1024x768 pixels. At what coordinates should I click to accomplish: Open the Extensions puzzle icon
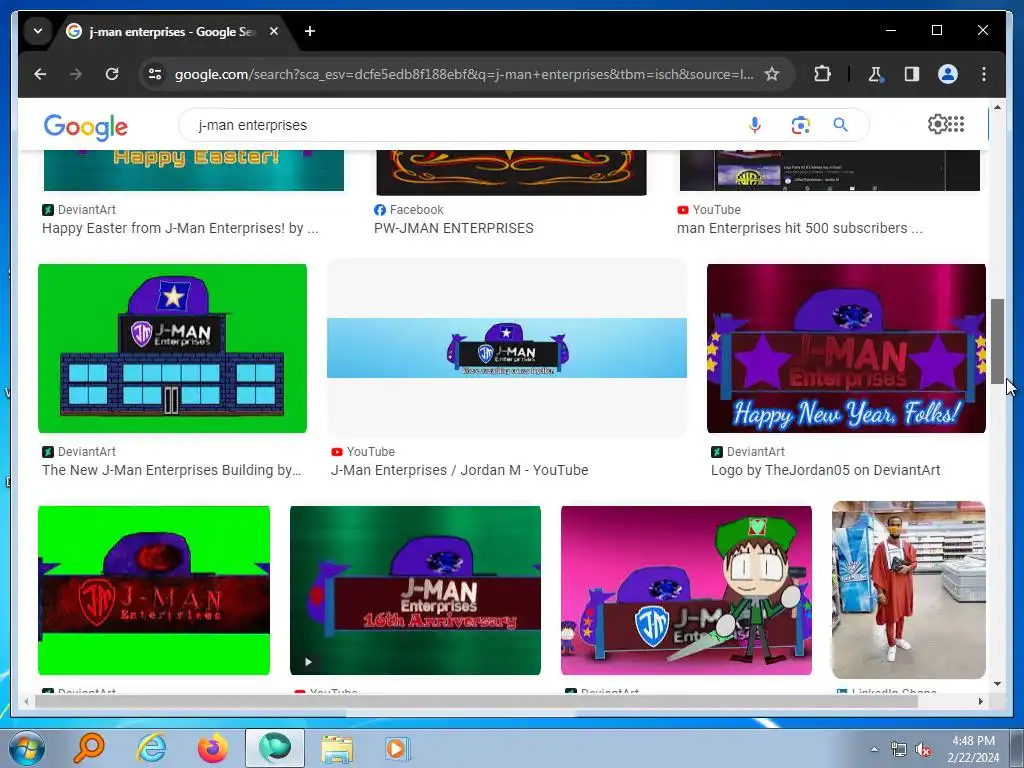coord(822,74)
